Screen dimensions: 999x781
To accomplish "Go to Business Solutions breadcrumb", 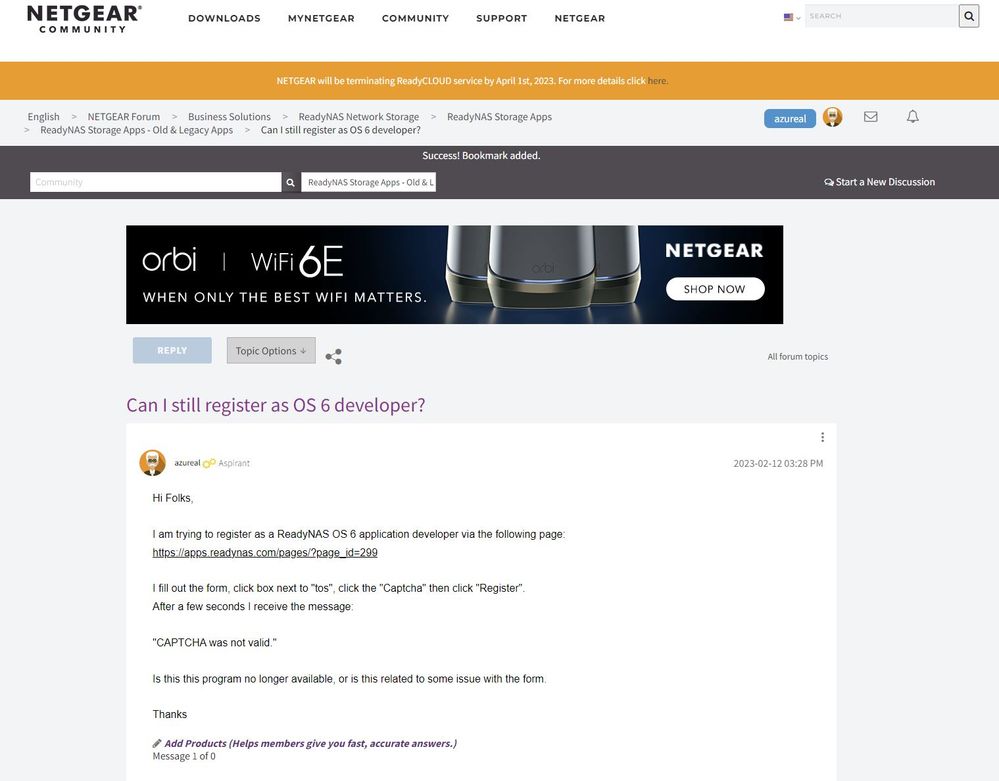I will click(x=229, y=117).
